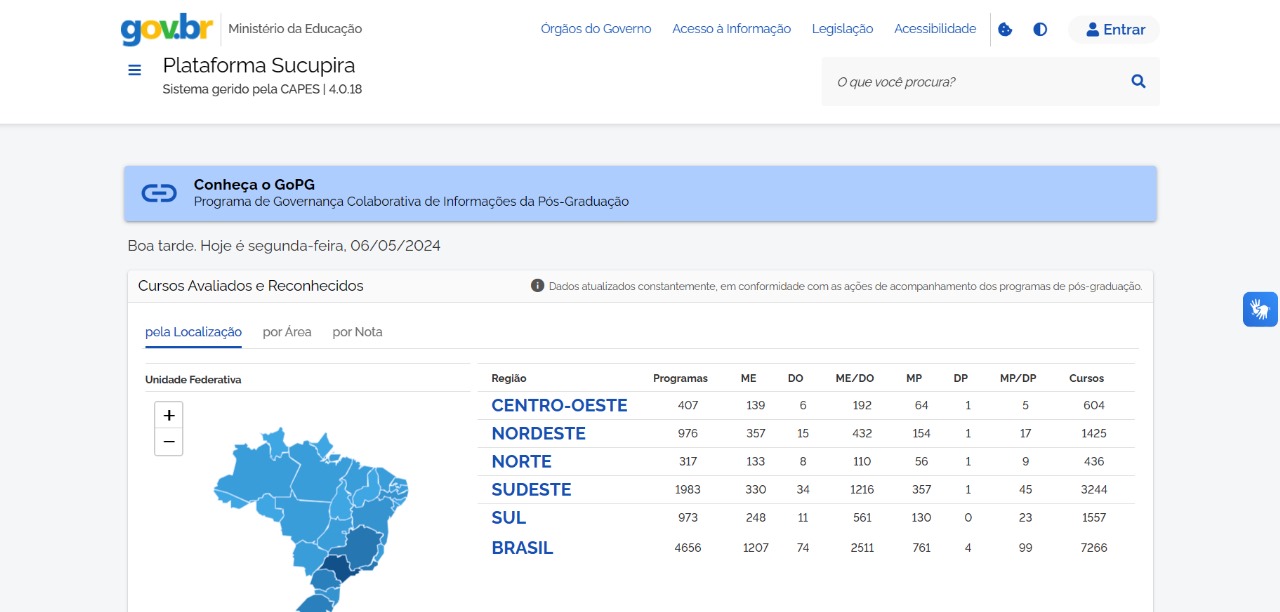Open Órgãos do Governo link
1280x612 pixels.
coord(596,29)
